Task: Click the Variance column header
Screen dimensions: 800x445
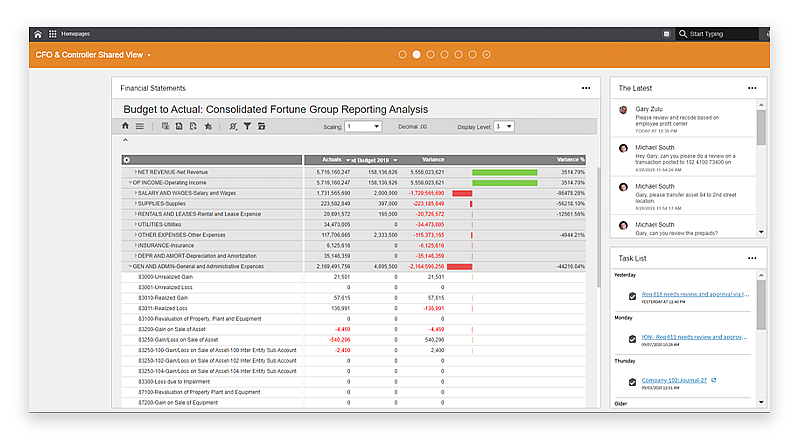Action: tap(433, 160)
